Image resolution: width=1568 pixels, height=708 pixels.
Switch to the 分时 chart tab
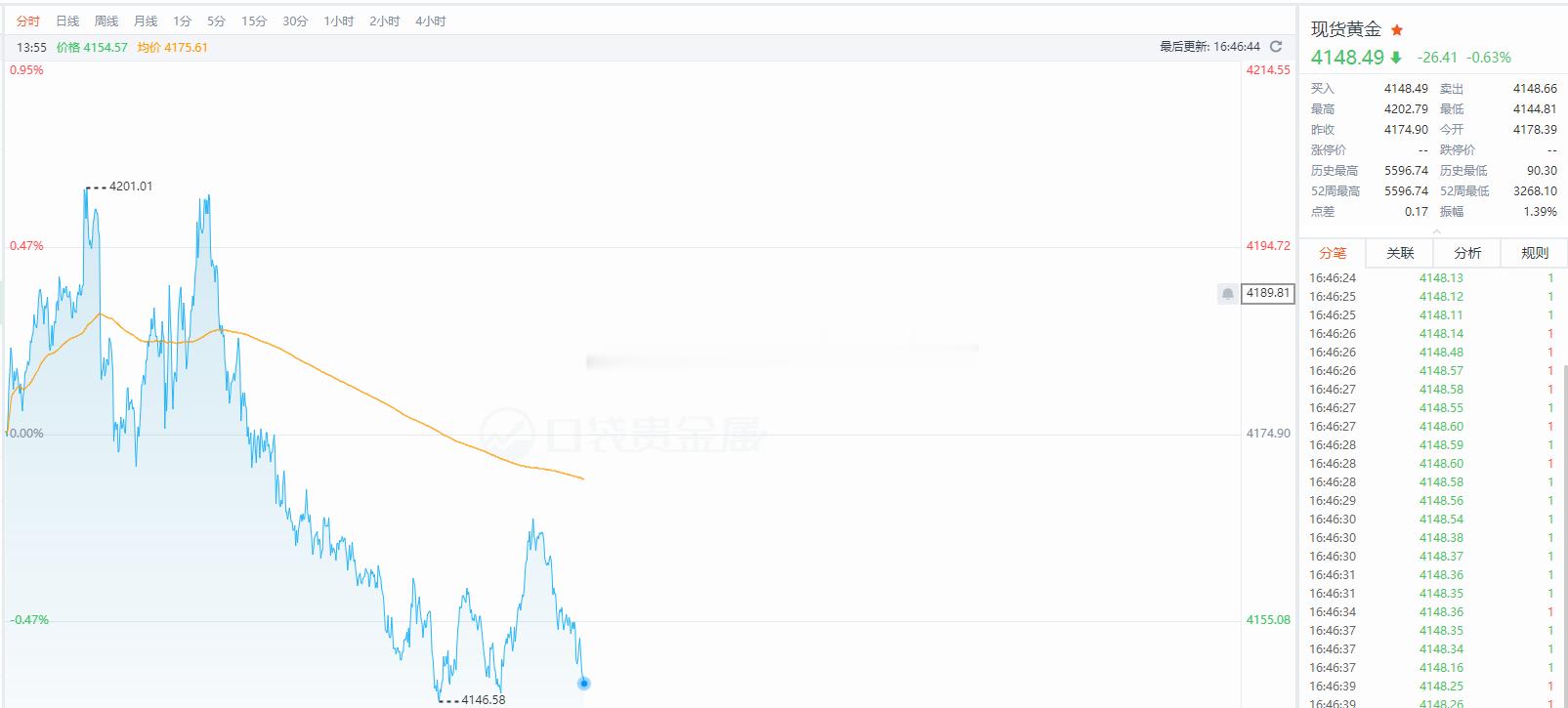pyautogui.click(x=28, y=21)
